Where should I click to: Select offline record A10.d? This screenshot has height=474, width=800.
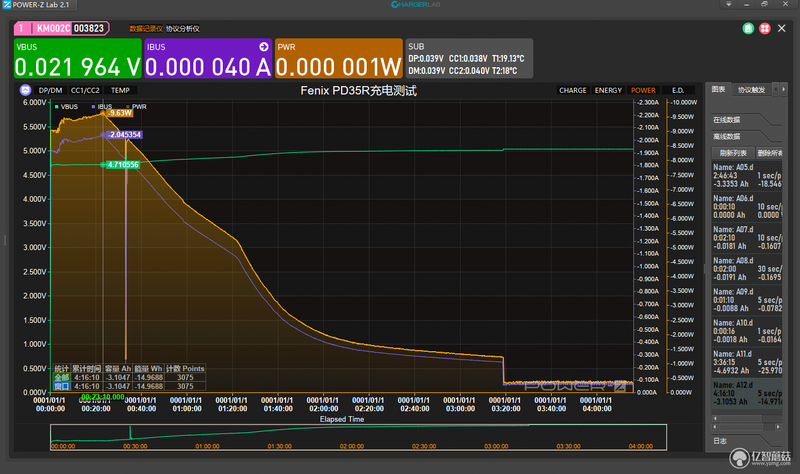[747, 331]
